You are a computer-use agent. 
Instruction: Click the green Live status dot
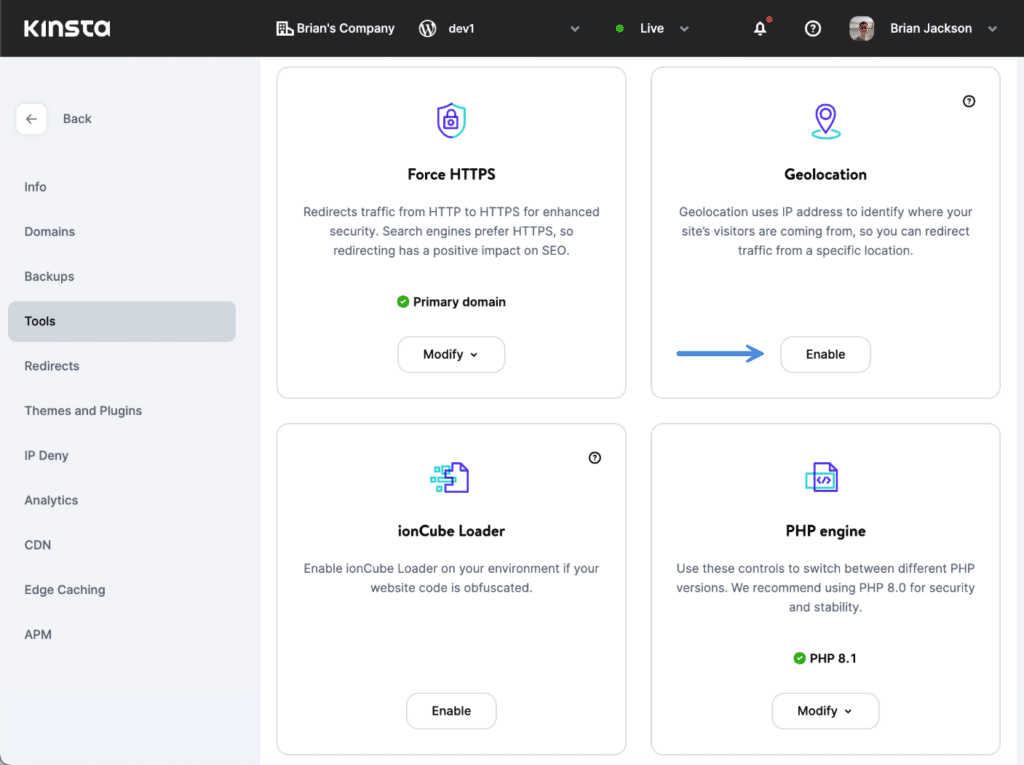[x=620, y=29]
